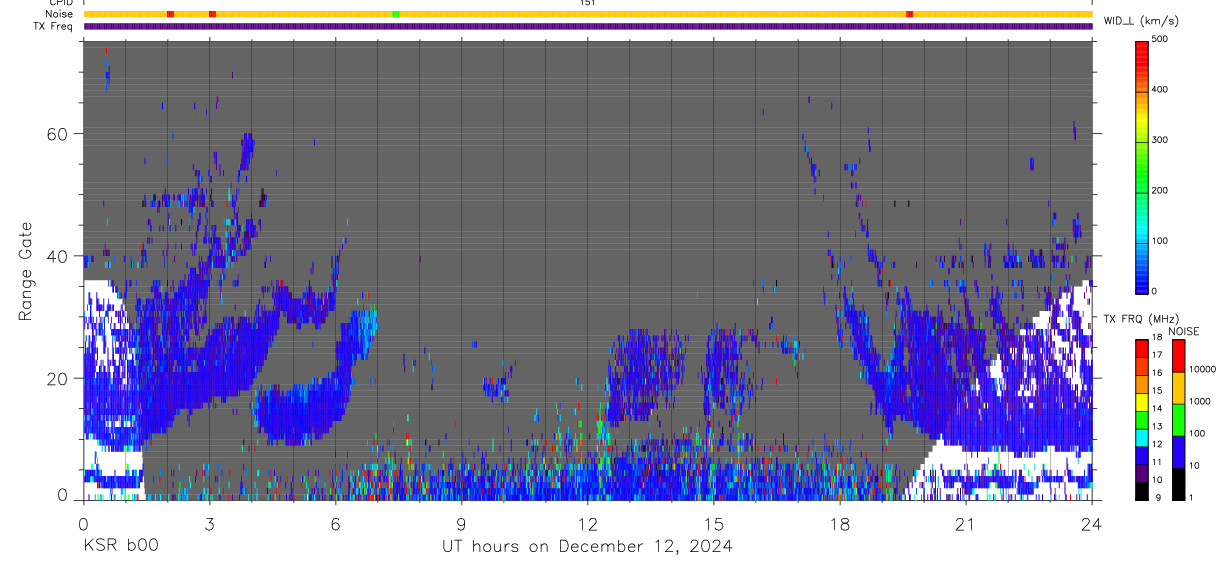Pick the blue swatch in NOISE legend
The image size is (1228, 567).
[x=1178, y=451]
